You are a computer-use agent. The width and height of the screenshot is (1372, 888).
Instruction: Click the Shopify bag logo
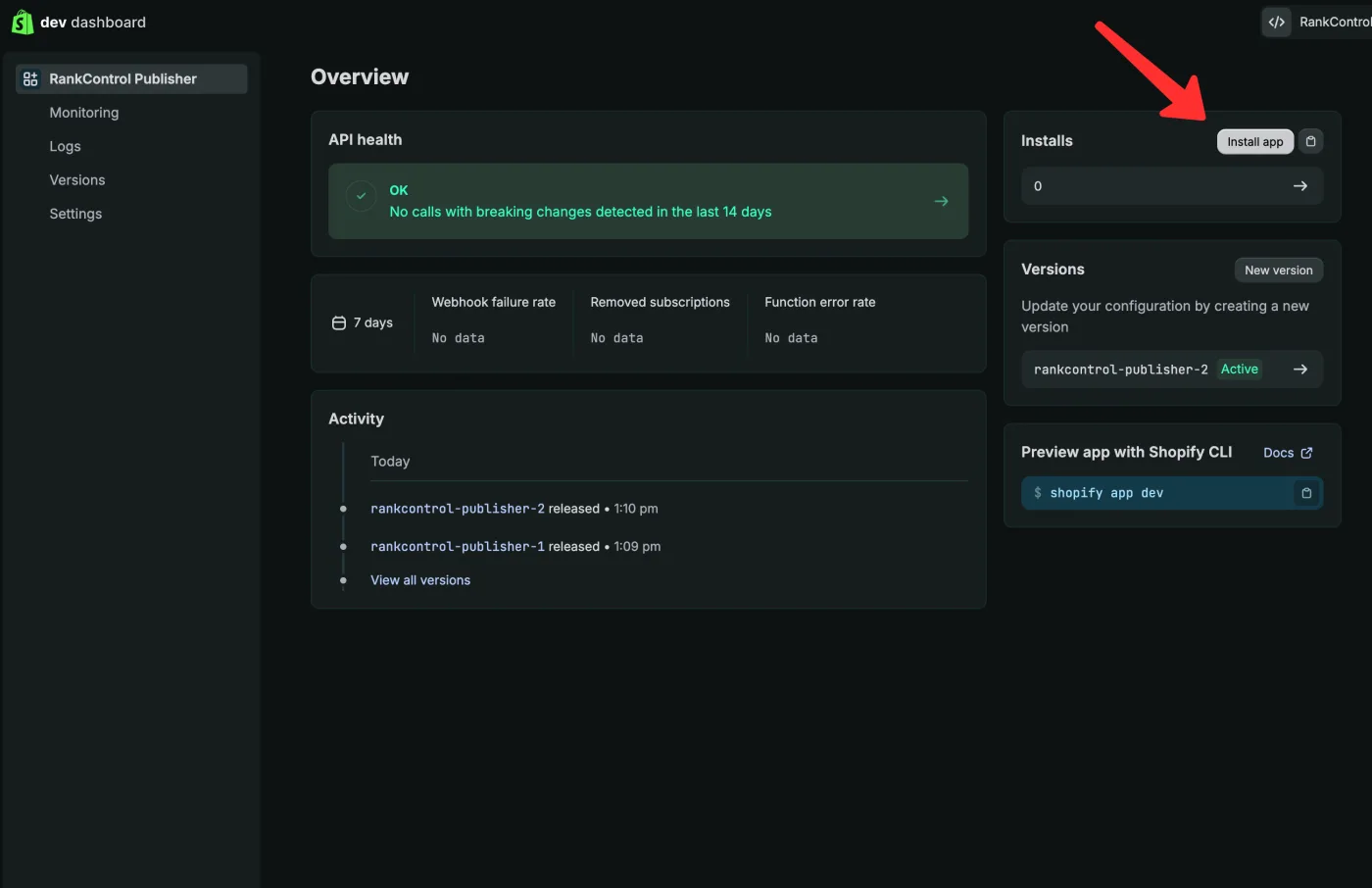pyautogui.click(x=22, y=22)
